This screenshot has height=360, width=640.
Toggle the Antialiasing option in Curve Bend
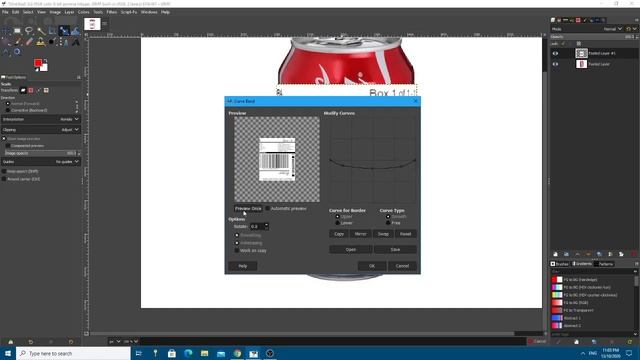(237, 243)
